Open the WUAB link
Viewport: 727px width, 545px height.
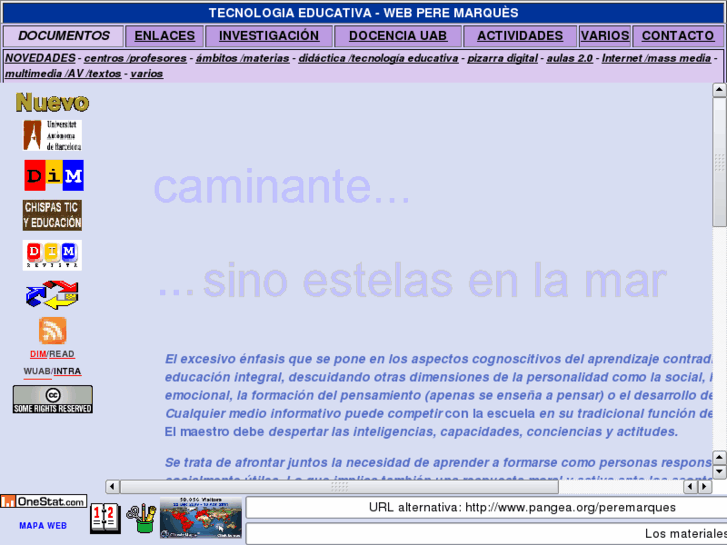click(37, 372)
